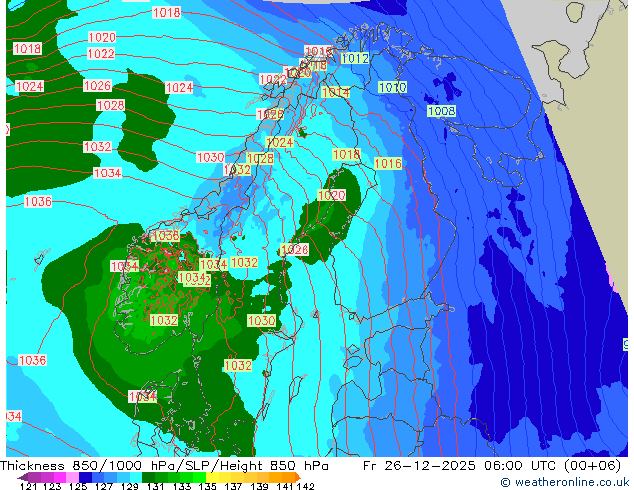The height and width of the screenshot is (490, 634).
Task: Click the red 1014 pressure label
Action: [336, 93]
